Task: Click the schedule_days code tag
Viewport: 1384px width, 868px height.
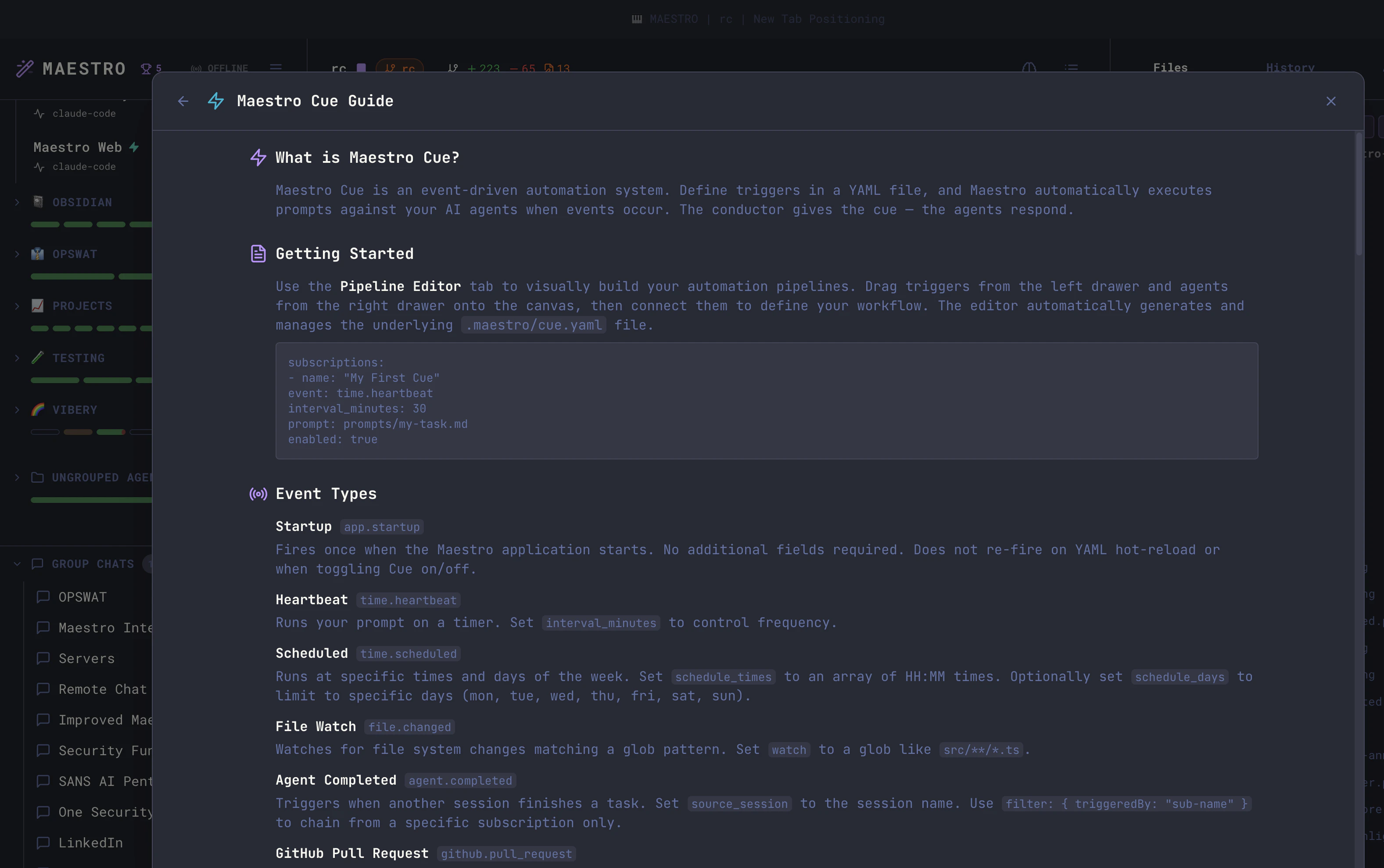Action: pyautogui.click(x=1180, y=678)
